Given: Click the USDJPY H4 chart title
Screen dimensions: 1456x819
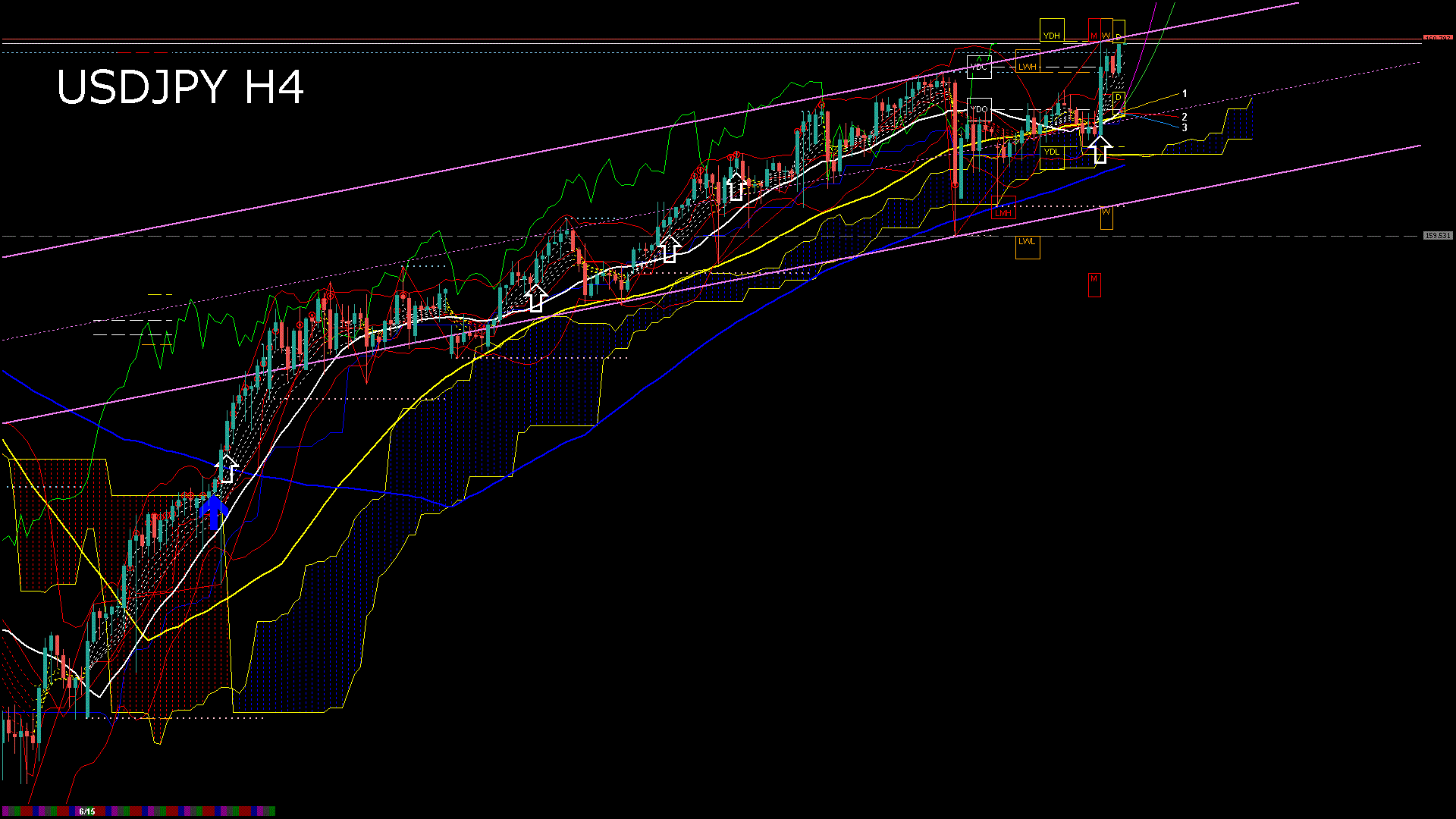Looking at the screenshot, I should coord(180,87).
